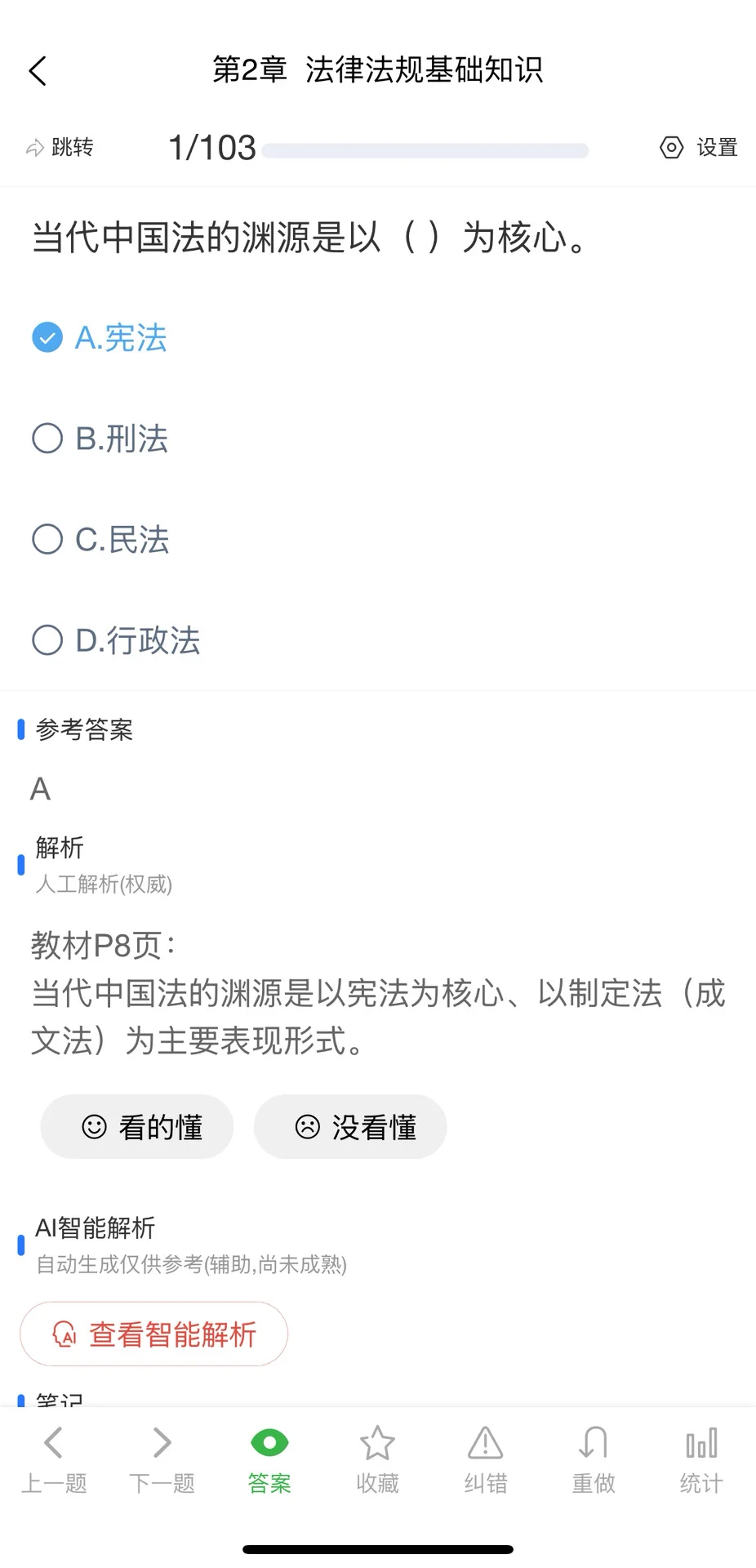Select option C.民法 radio button

(x=47, y=539)
